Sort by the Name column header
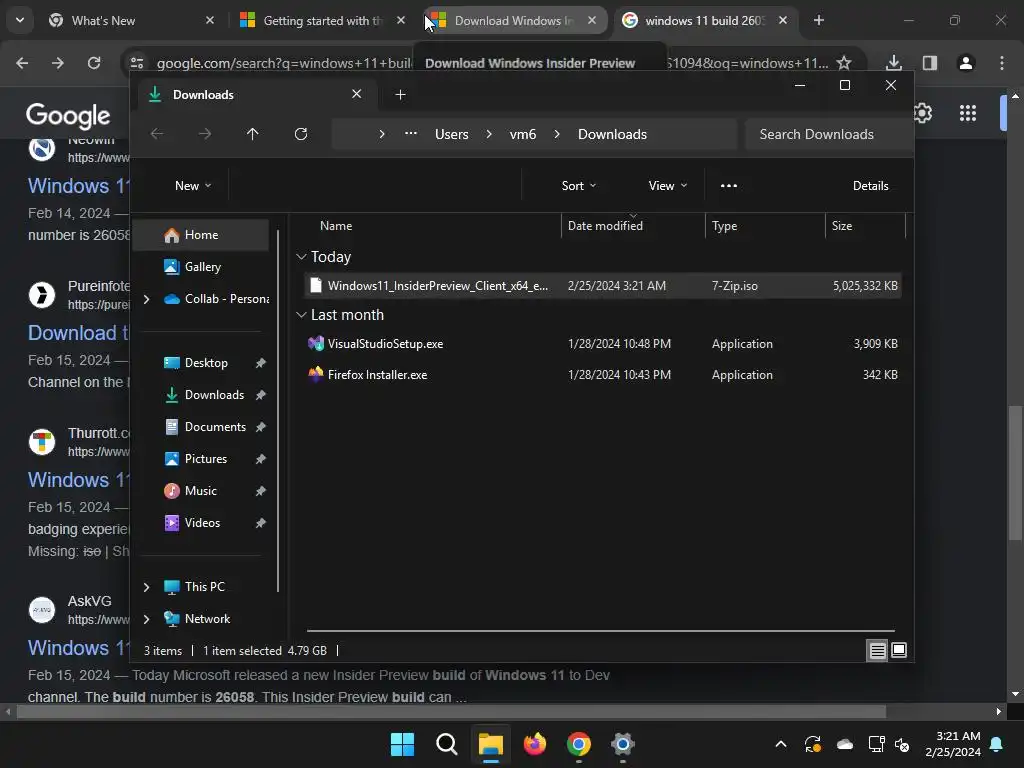1024x768 pixels. [431, 226]
